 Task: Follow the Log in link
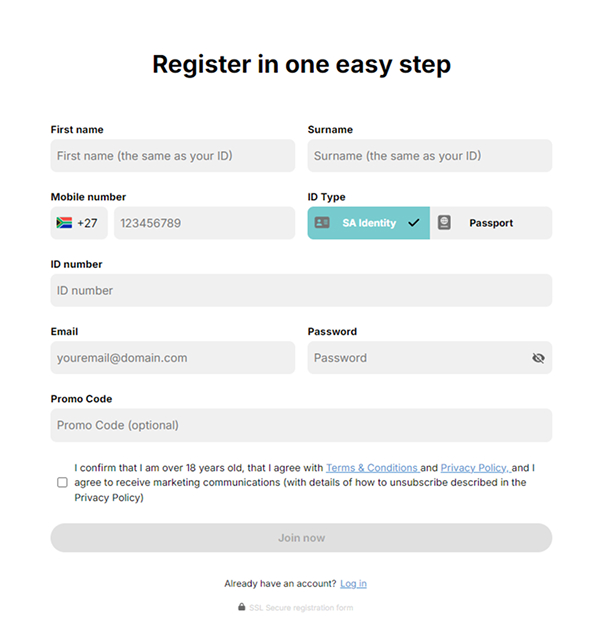coord(353,584)
